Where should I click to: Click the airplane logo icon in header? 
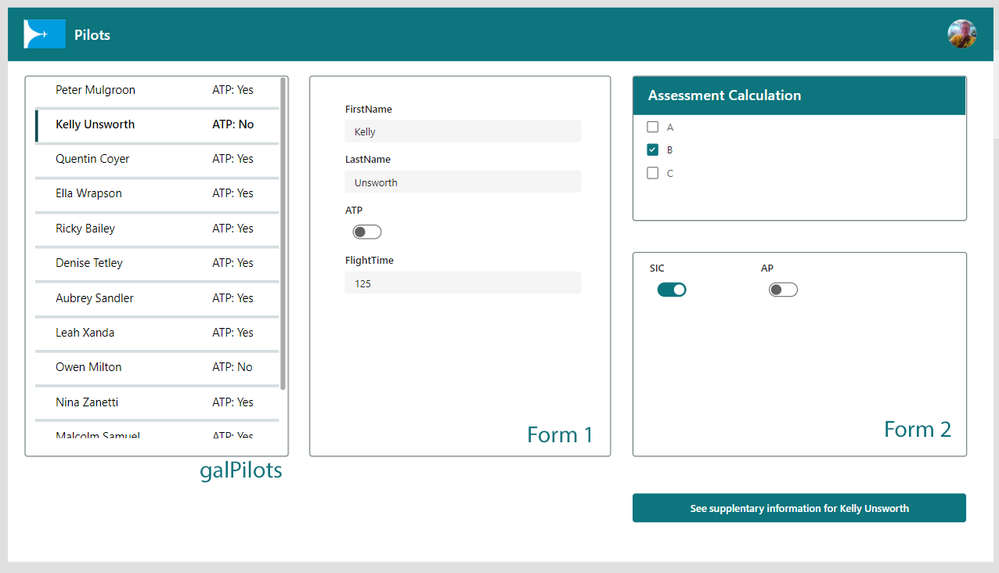[45, 34]
